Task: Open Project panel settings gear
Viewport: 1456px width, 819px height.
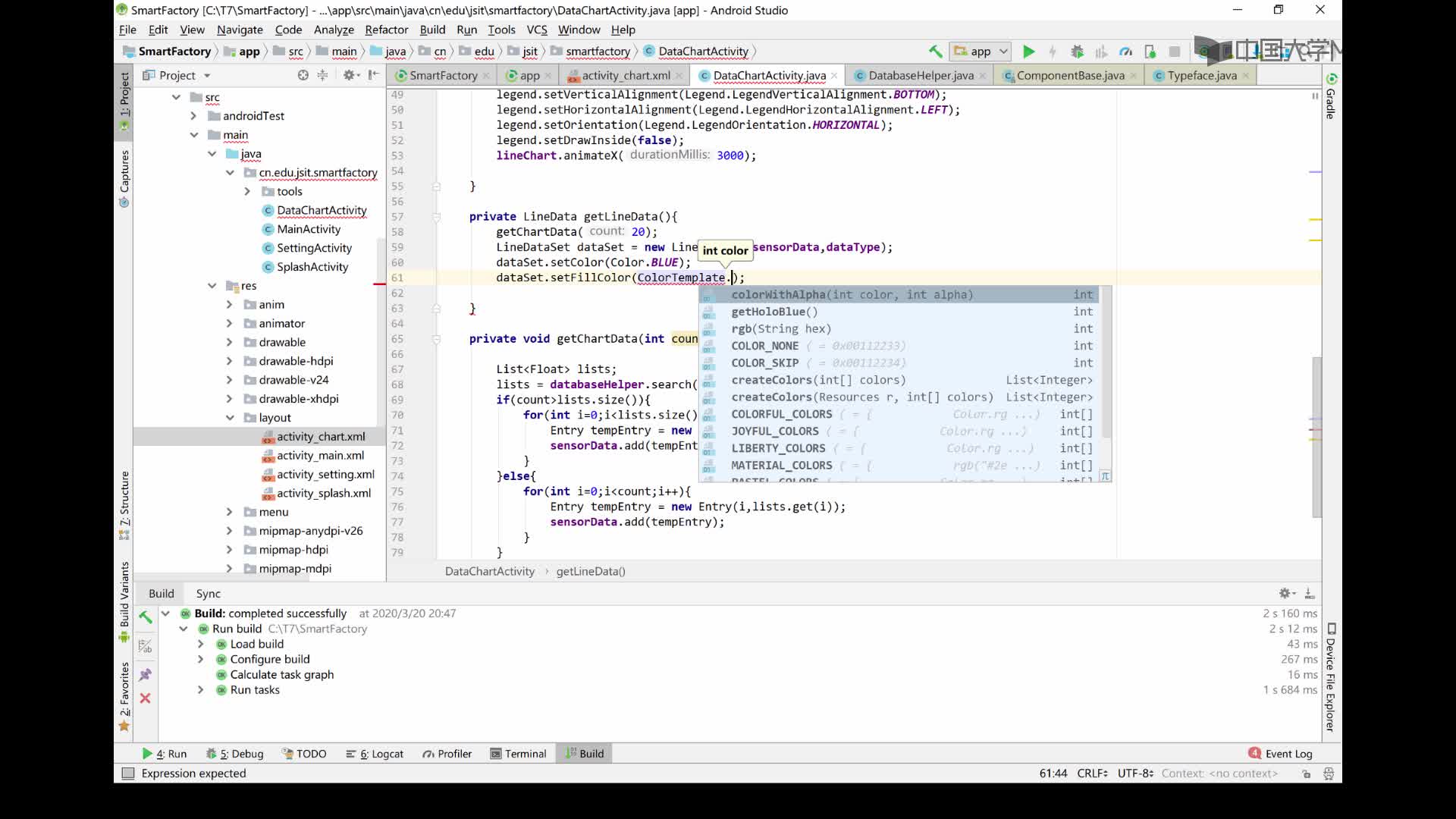Action: tap(350, 75)
